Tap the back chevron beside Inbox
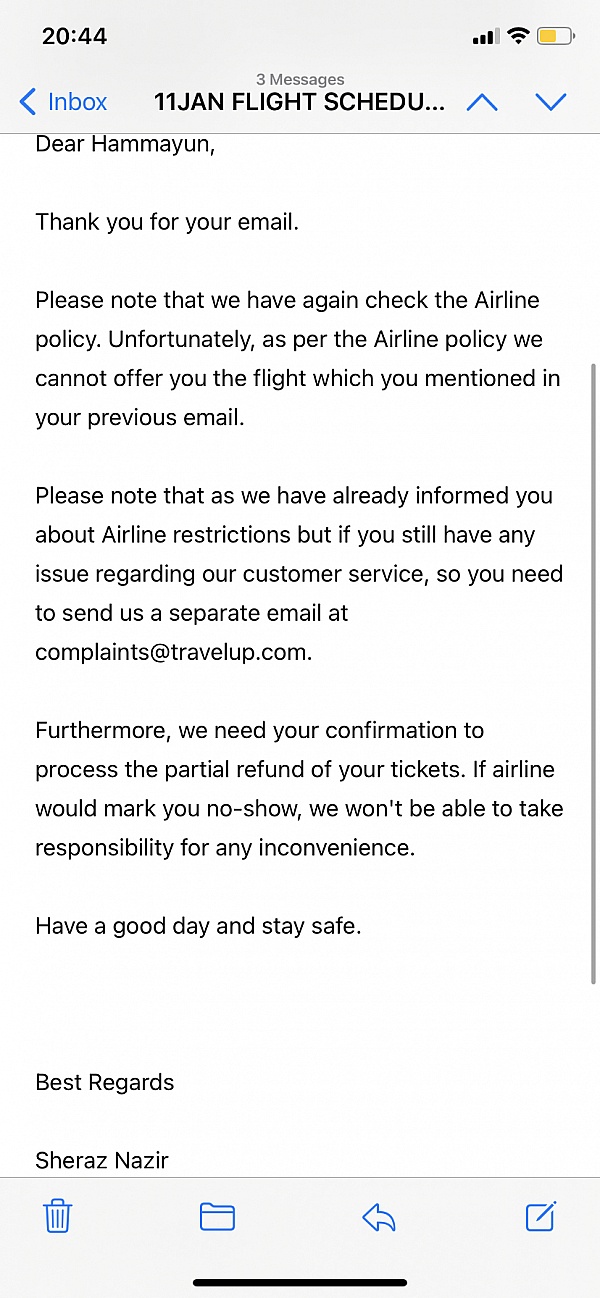Screen dimensions: 600x1298 pyautogui.click(x=28, y=102)
